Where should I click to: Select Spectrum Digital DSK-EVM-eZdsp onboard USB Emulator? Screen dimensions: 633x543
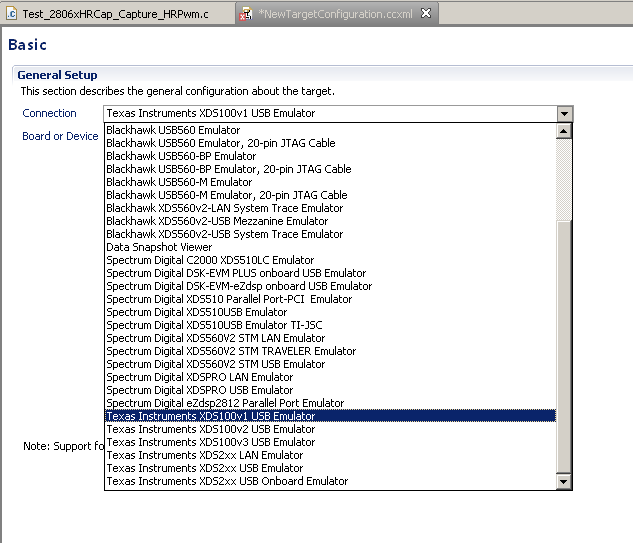pos(330,286)
